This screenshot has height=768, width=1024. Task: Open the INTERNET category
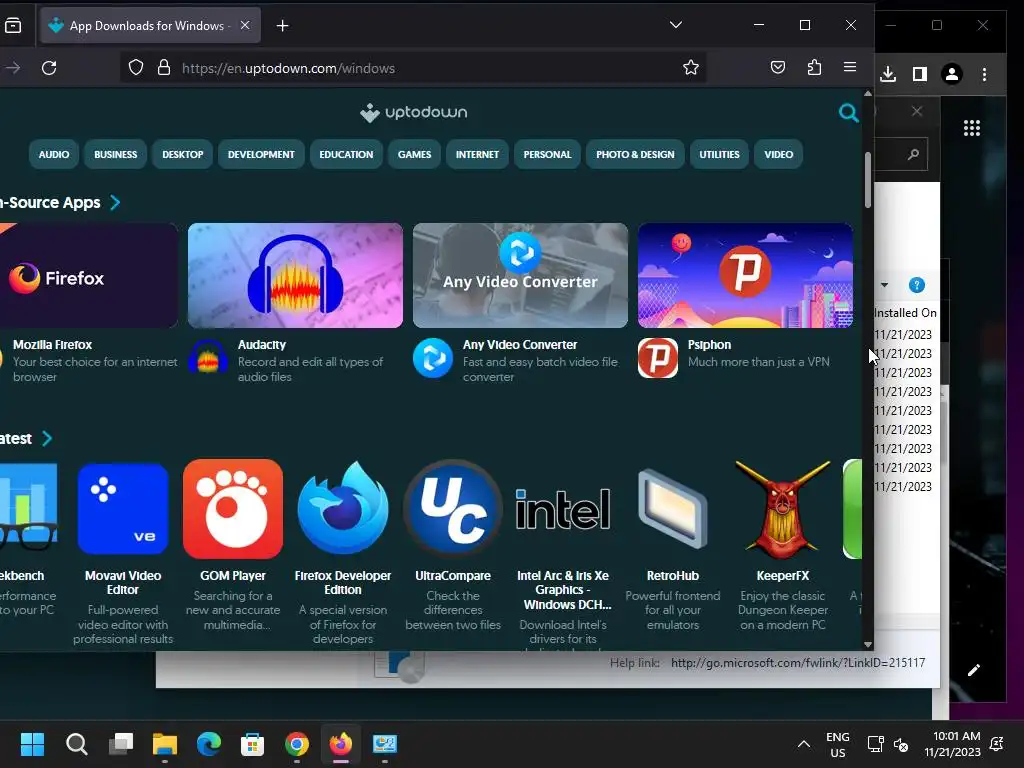coord(477,155)
